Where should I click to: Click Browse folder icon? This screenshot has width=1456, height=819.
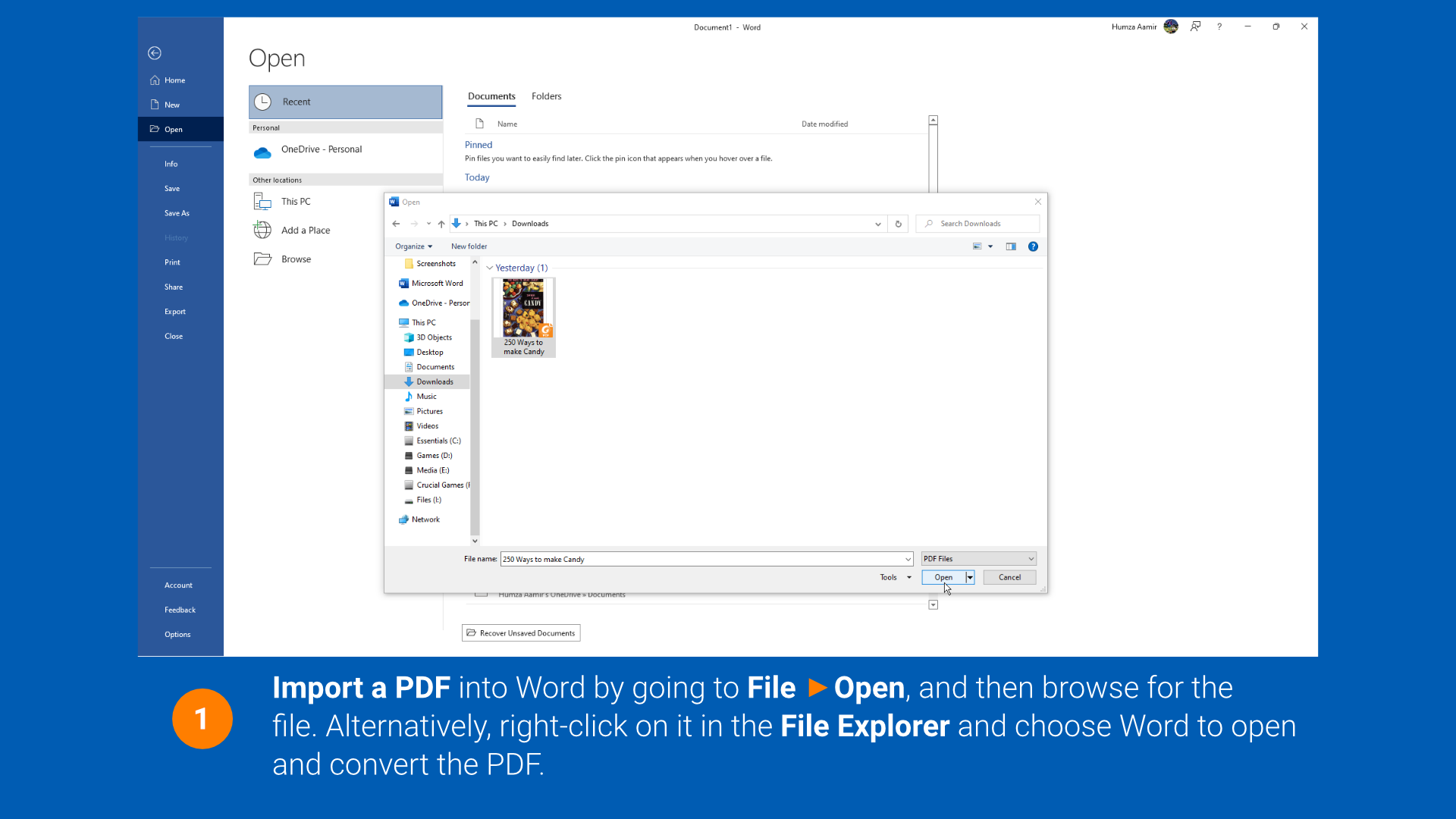coord(262,259)
